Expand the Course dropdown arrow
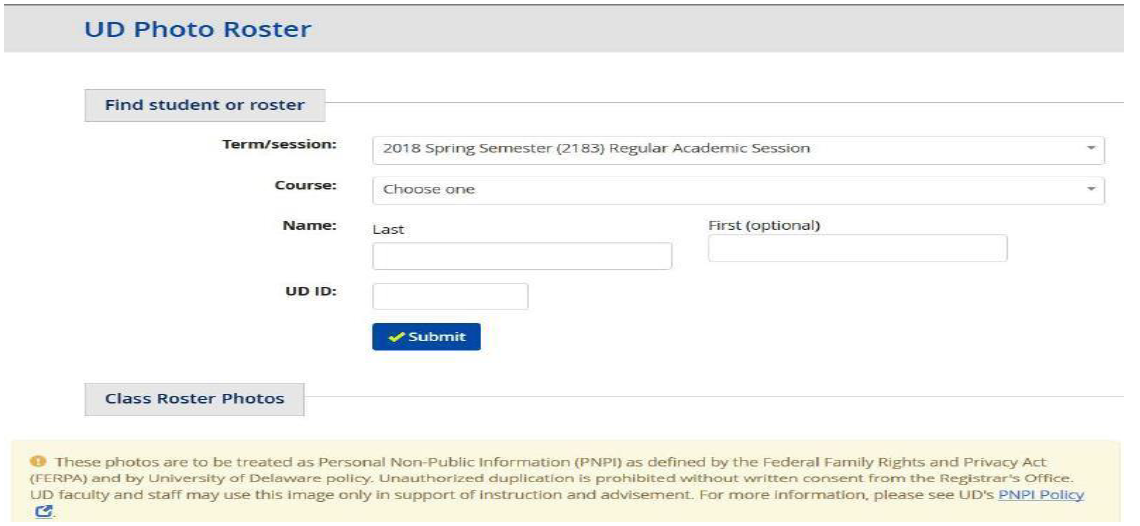The height and width of the screenshot is (526, 1140). click(1090, 189)
